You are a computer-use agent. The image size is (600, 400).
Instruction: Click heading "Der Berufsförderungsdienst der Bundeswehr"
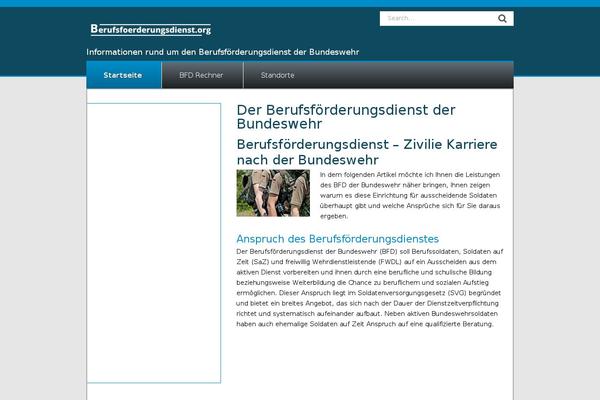pyautogui.click(x=346, y=117)
